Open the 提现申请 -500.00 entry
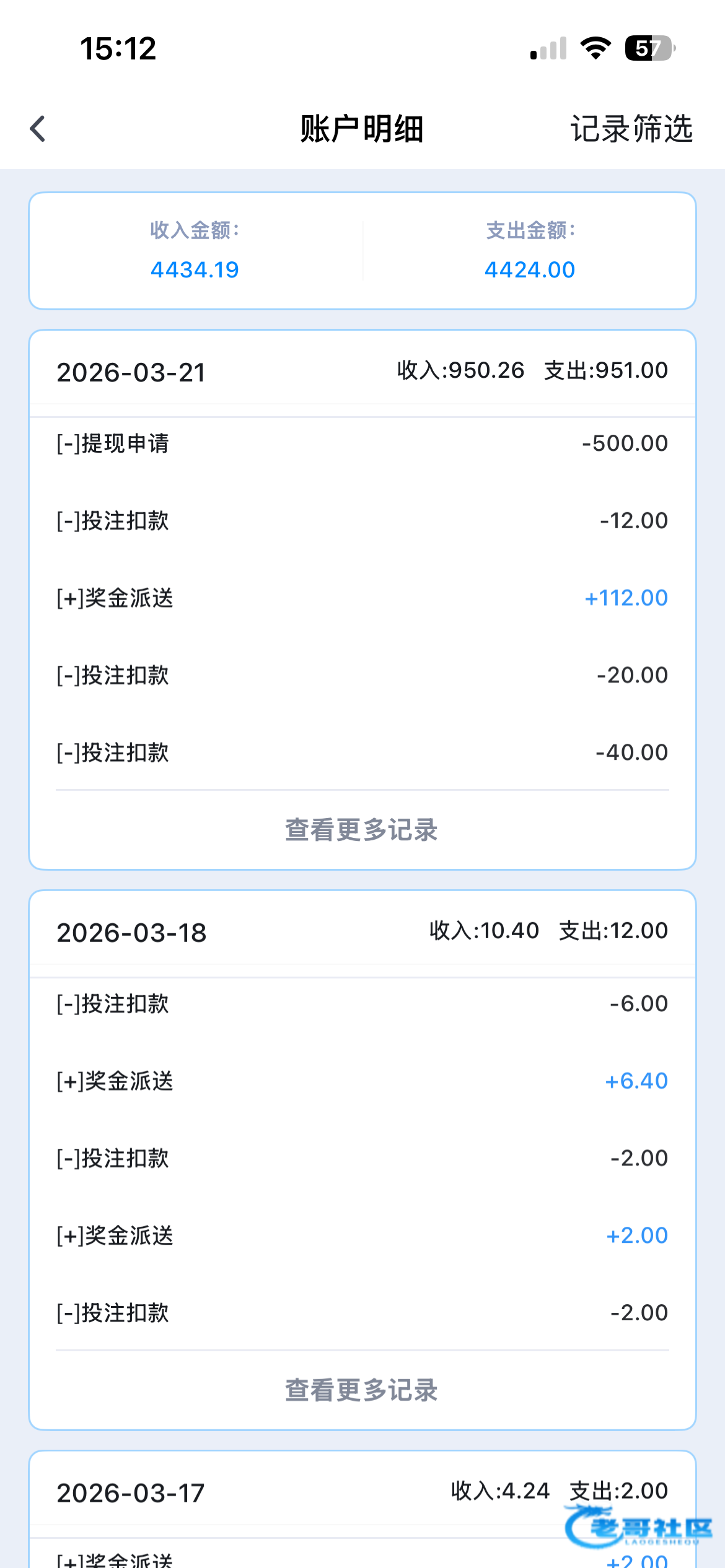 click(x=362, y=443)
